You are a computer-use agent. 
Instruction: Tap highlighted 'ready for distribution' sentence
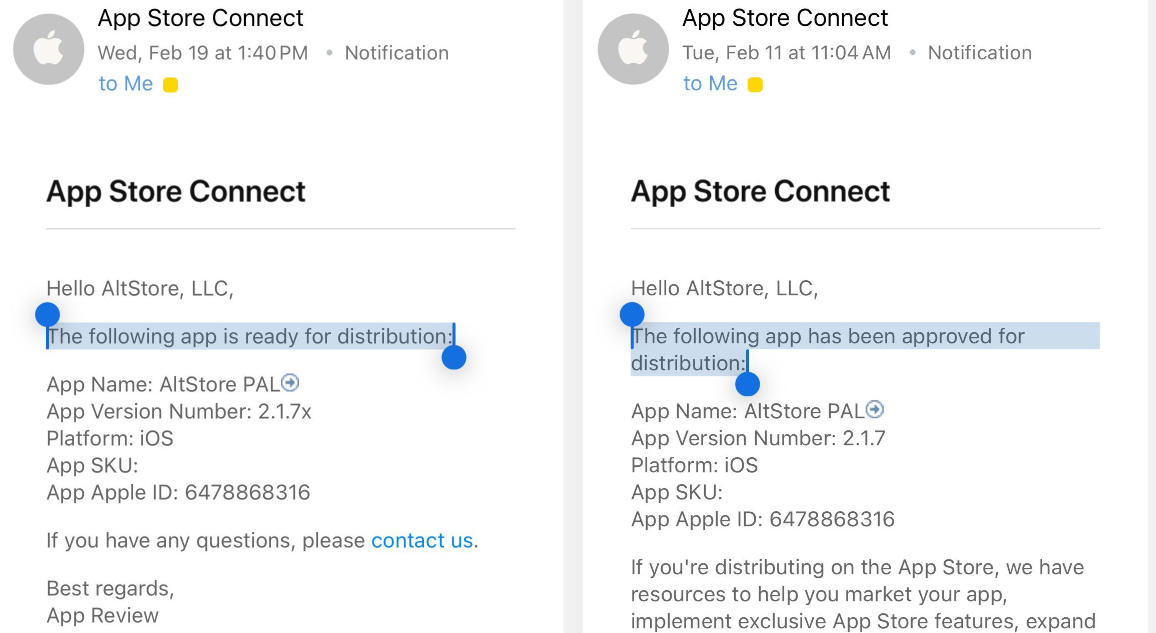point(250,336)
